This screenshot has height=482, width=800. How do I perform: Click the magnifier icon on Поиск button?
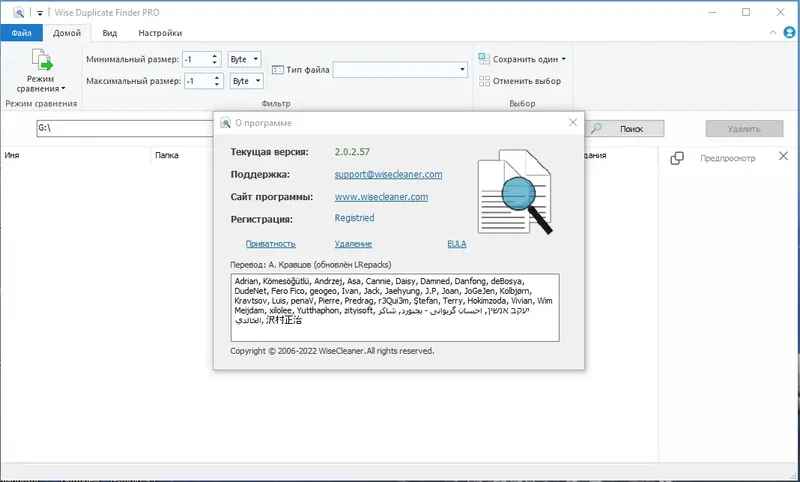[596, 129]
